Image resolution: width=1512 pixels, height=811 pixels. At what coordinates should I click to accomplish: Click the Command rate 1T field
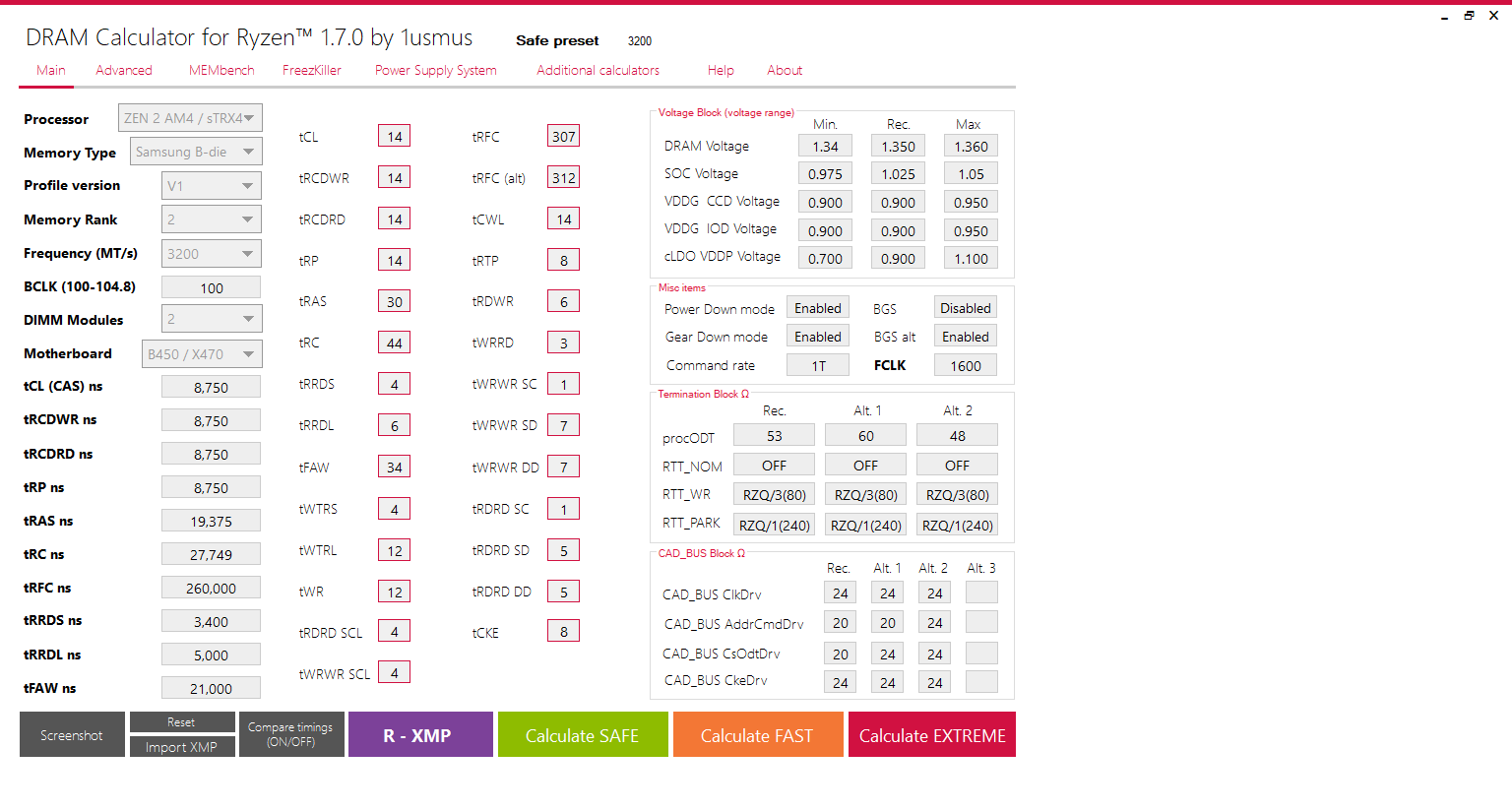818,365
